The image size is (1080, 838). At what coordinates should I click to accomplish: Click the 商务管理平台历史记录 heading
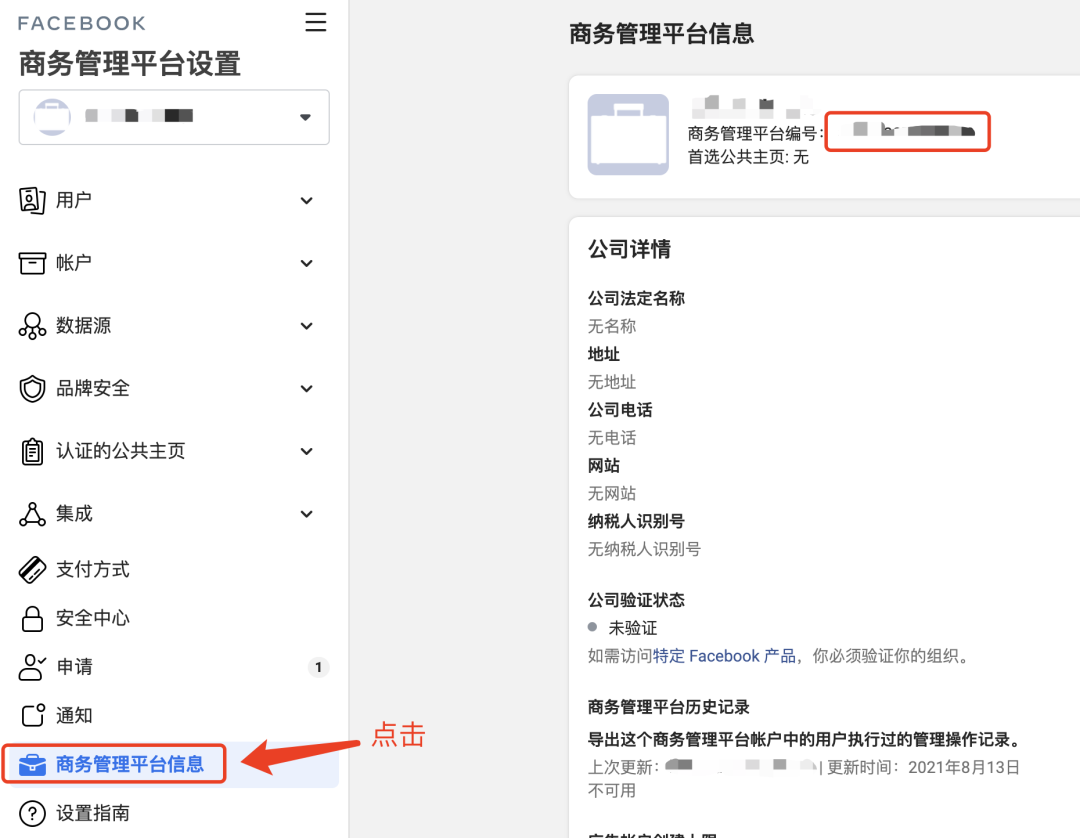pos(668,707)
